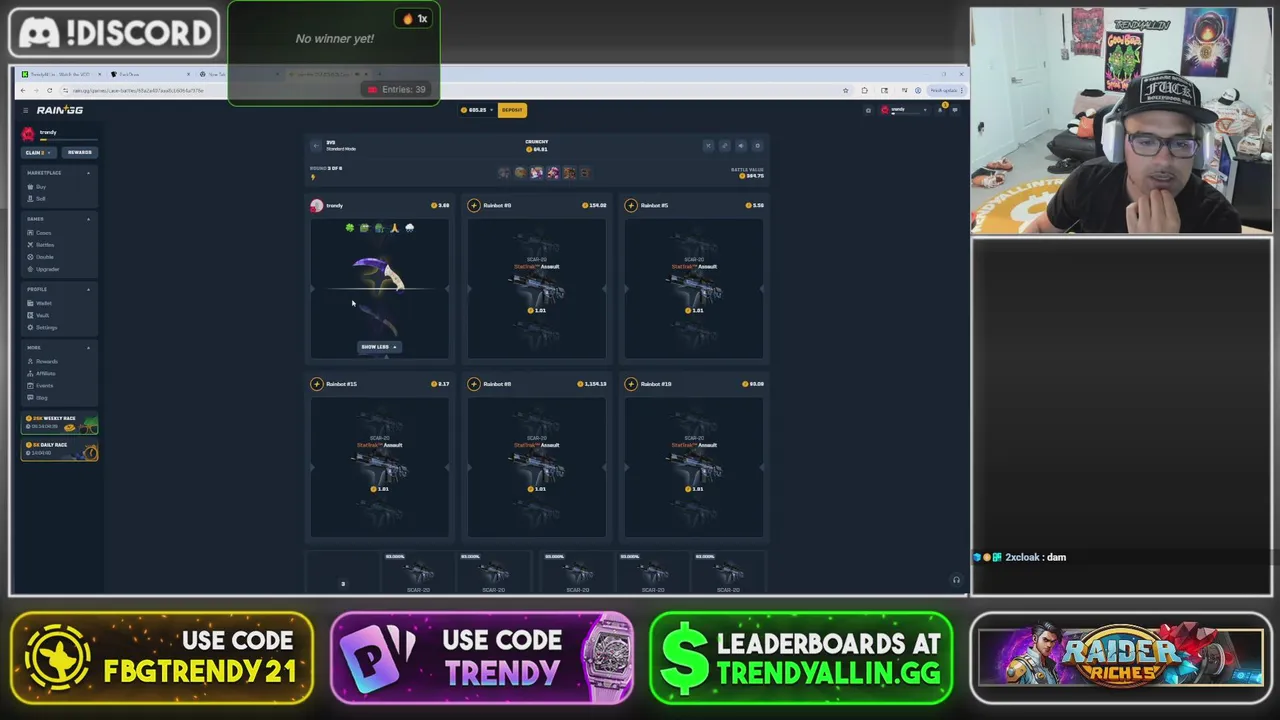Click the Discord overlay banner
Viewport: 1280px width, 720px height.
(x=114, y=33)
